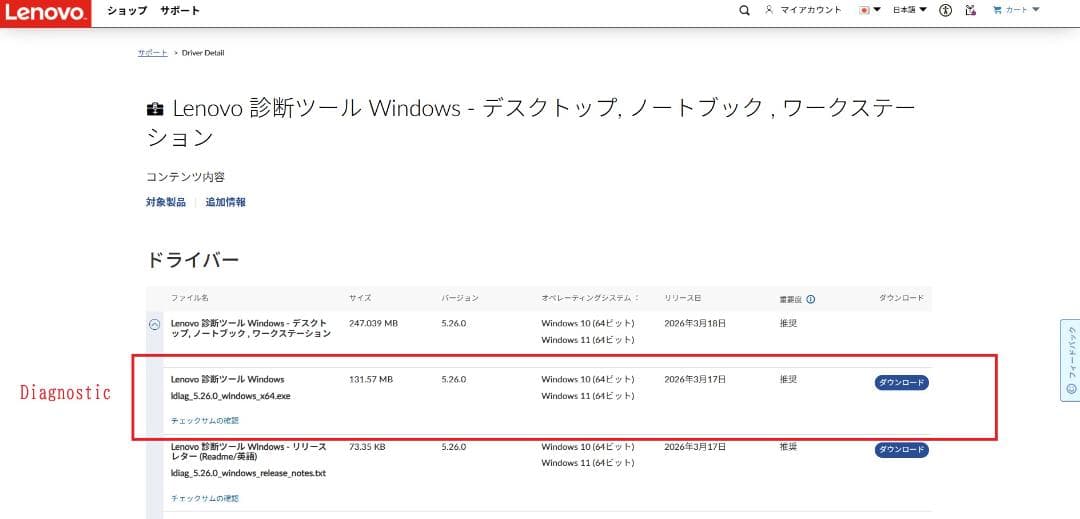Click the My Account person icon

pyautogui.click(x=769, y=10)
